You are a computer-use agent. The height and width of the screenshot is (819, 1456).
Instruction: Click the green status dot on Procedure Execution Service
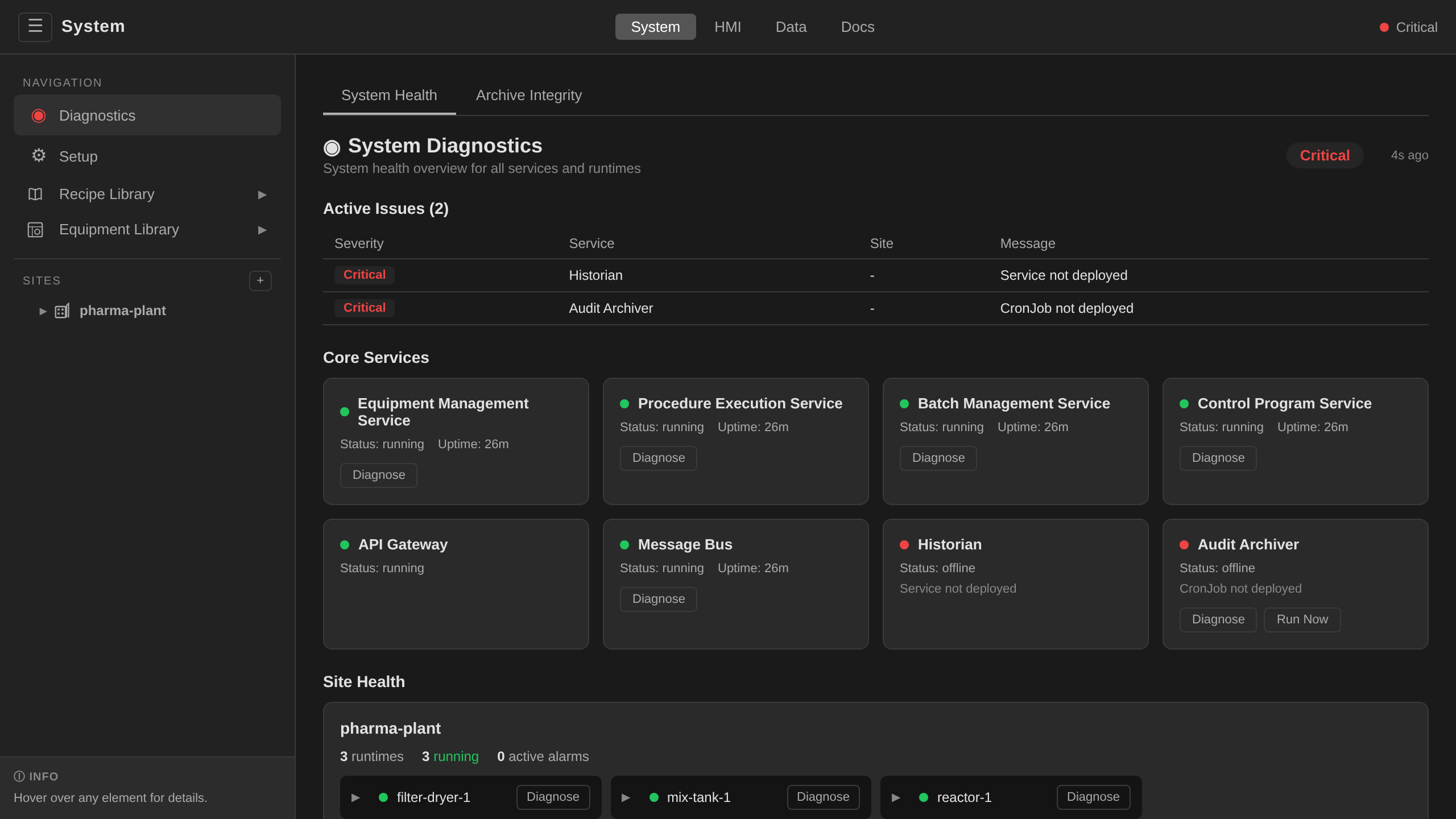(x=624, y=404)
